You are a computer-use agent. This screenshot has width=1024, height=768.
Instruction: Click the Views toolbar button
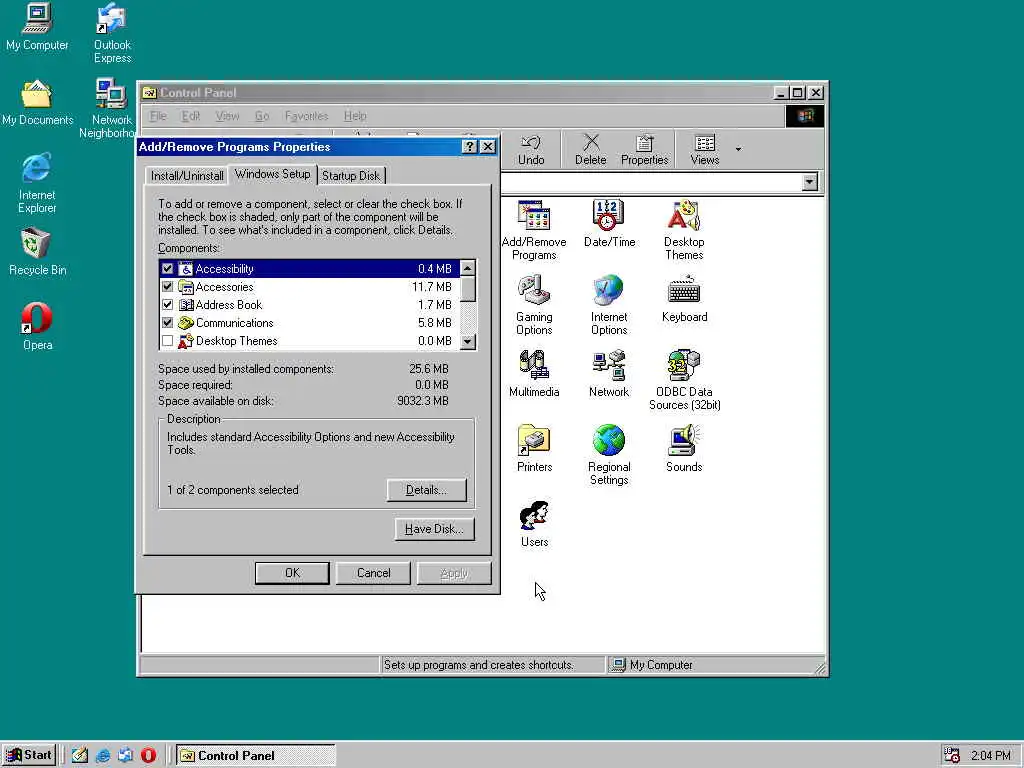(x=705, y=150)
